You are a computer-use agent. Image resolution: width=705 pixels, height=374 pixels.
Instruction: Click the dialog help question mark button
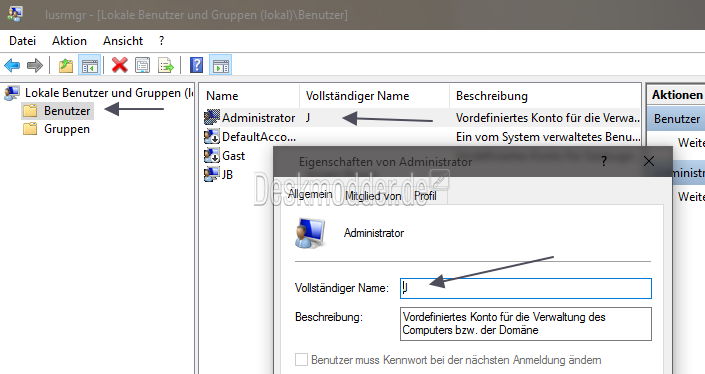pos(604,161)
